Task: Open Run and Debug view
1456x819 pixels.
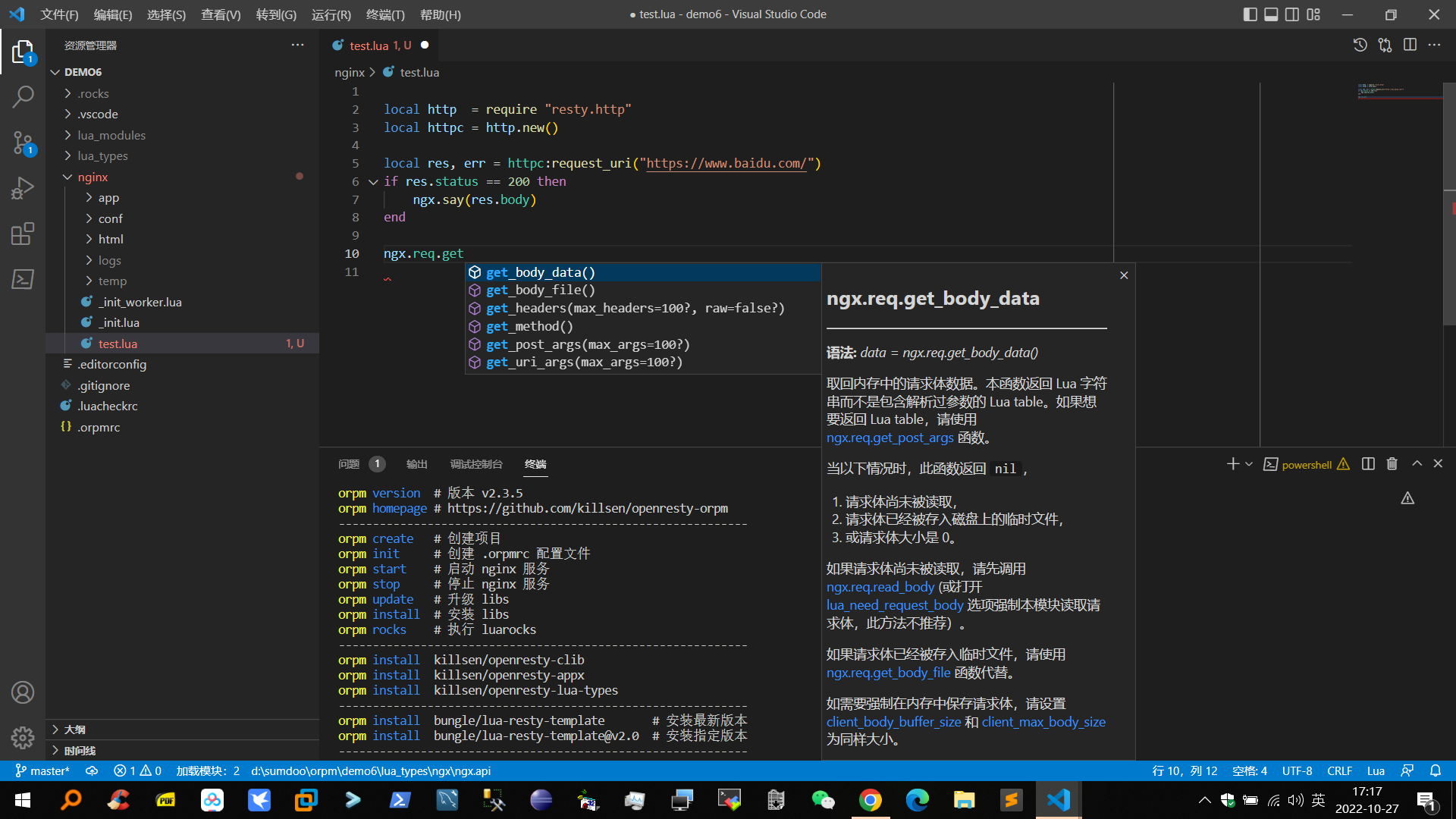Action: click(23, 188)
